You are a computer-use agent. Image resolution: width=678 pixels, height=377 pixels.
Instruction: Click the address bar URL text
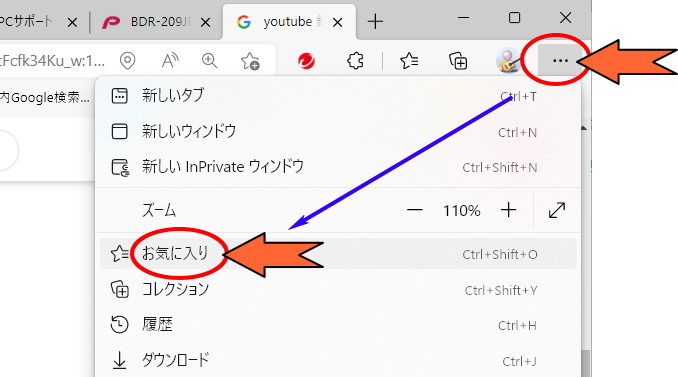pos(52,61)
